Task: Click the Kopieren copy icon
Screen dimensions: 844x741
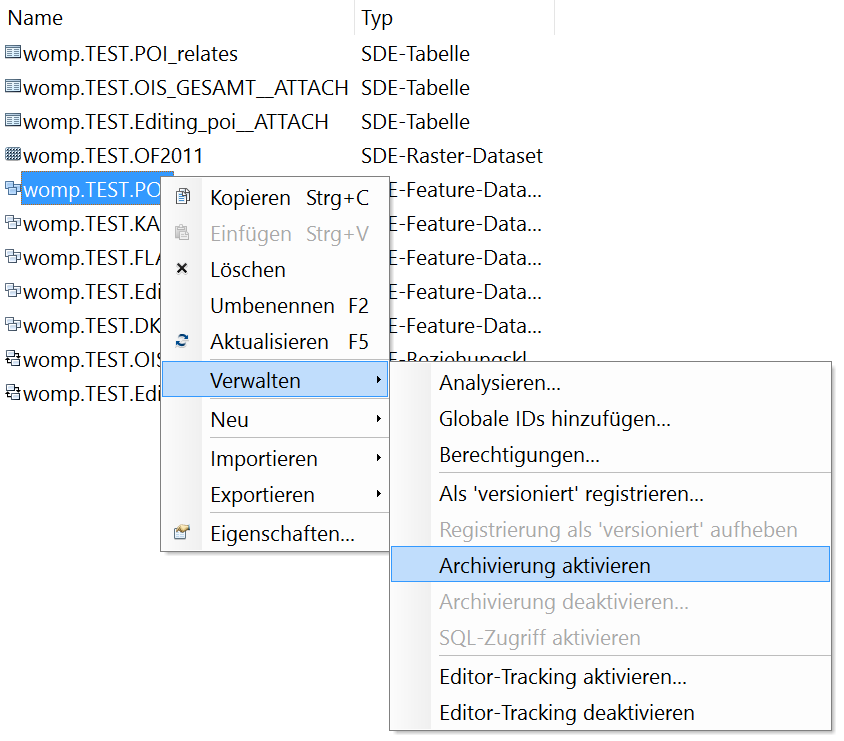Action: 184,198
